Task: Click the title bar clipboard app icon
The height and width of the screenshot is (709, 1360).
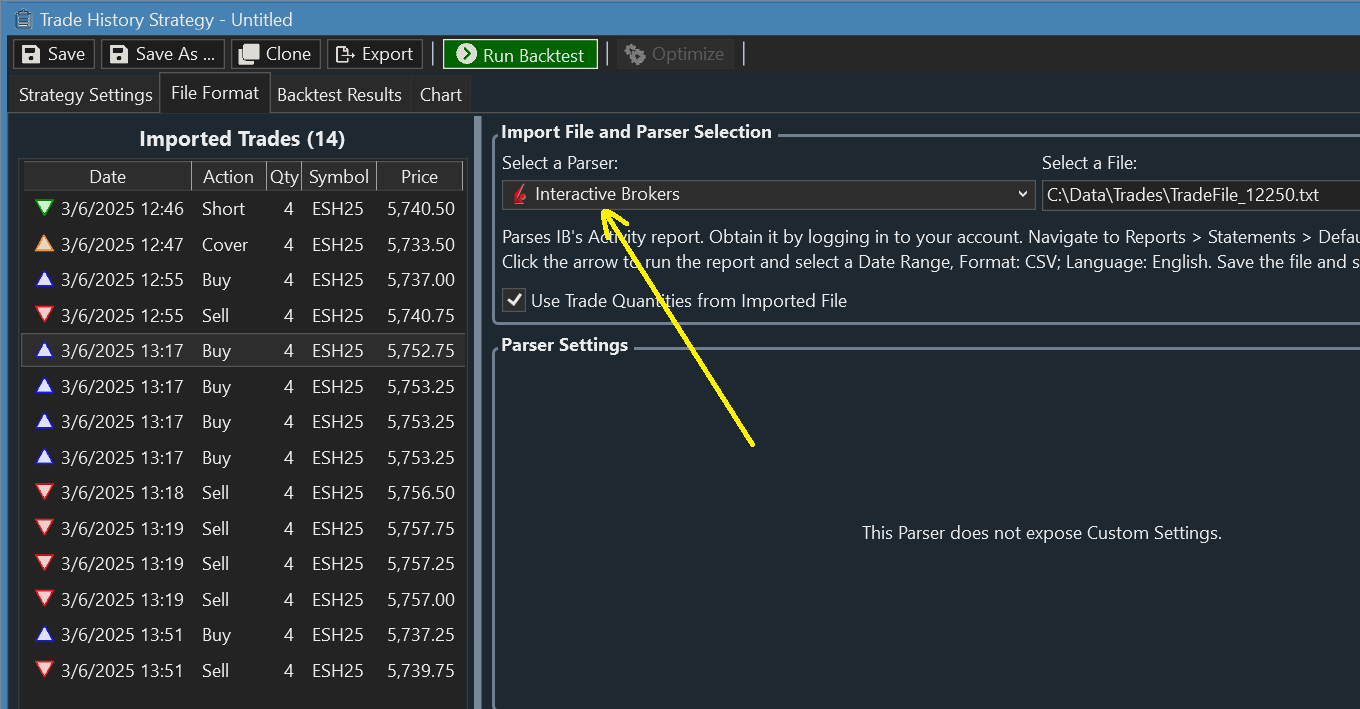Action: coord(23,19)
